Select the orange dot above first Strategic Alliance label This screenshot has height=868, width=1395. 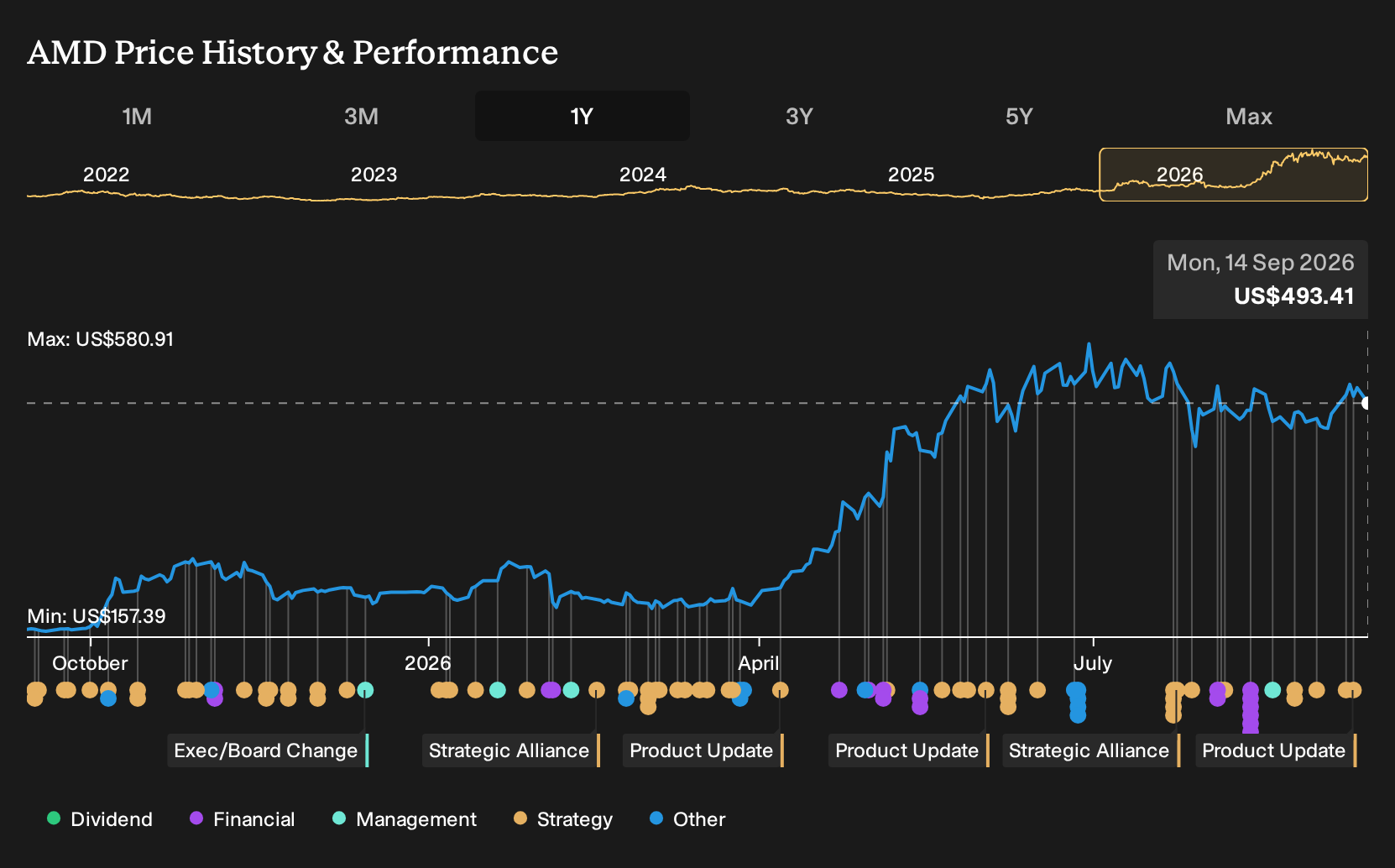596,690
